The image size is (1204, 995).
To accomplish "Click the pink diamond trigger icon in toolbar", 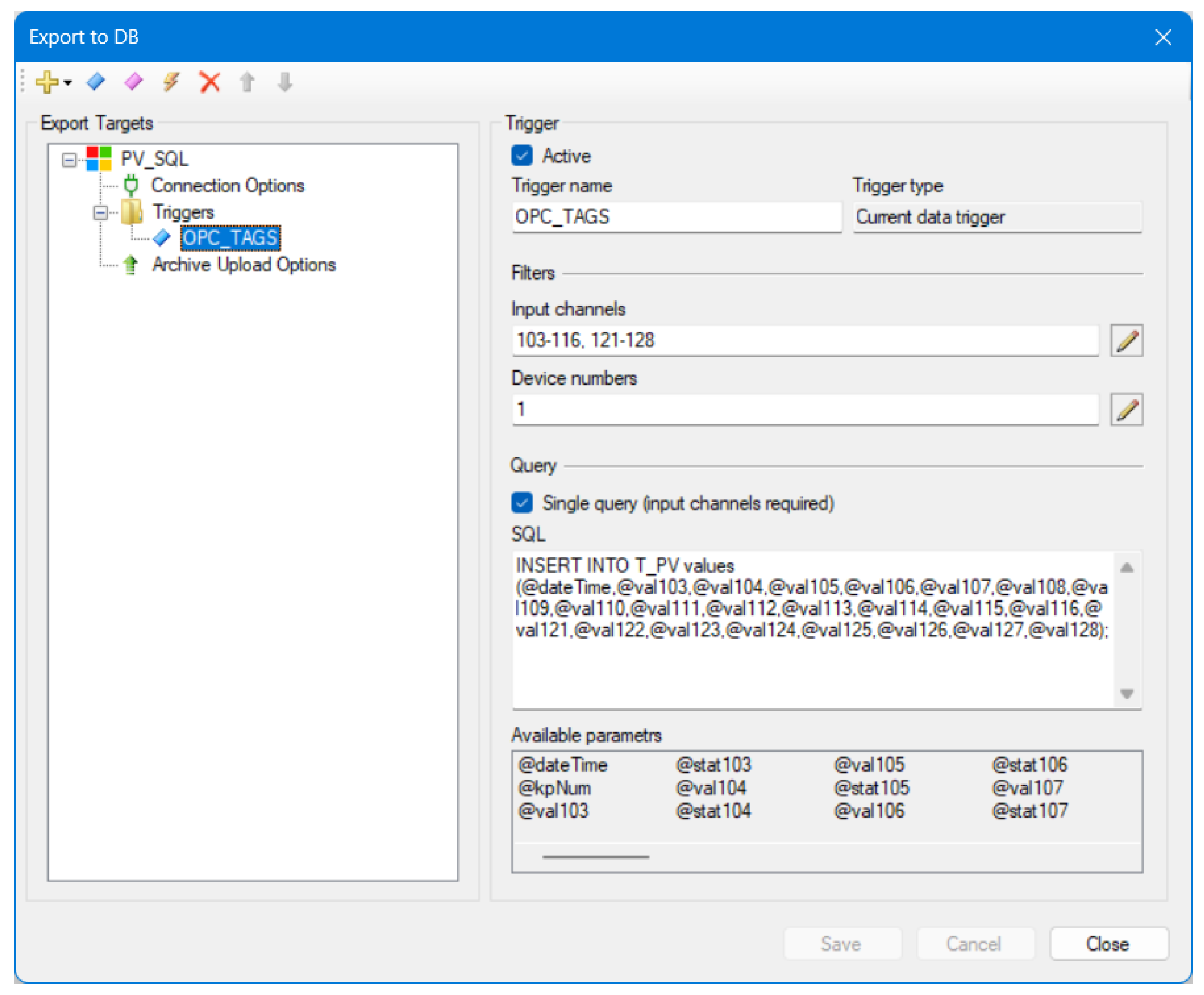I will 134,82.
